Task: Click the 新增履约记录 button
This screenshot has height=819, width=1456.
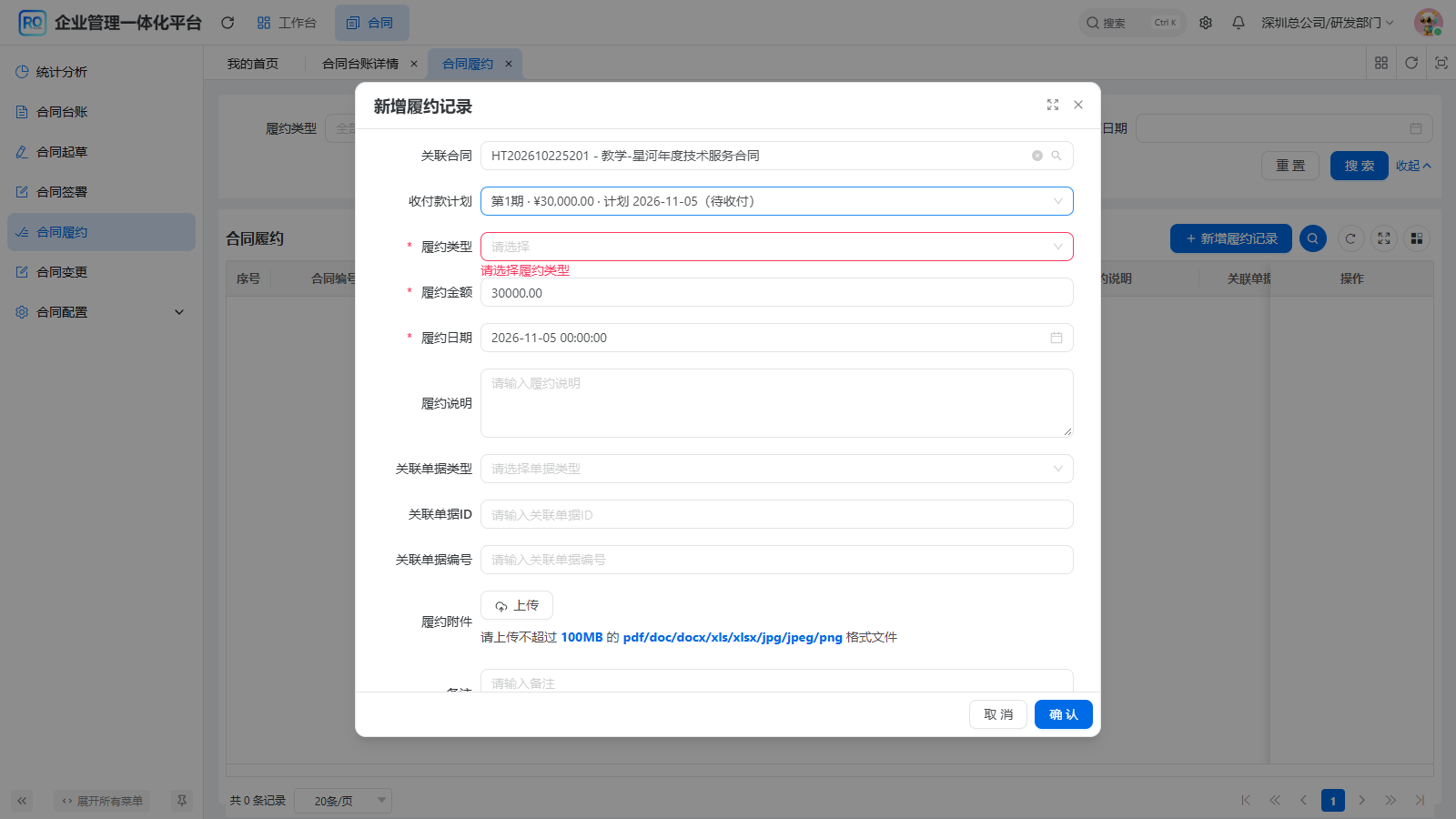Action: (x=1231, y=238)
